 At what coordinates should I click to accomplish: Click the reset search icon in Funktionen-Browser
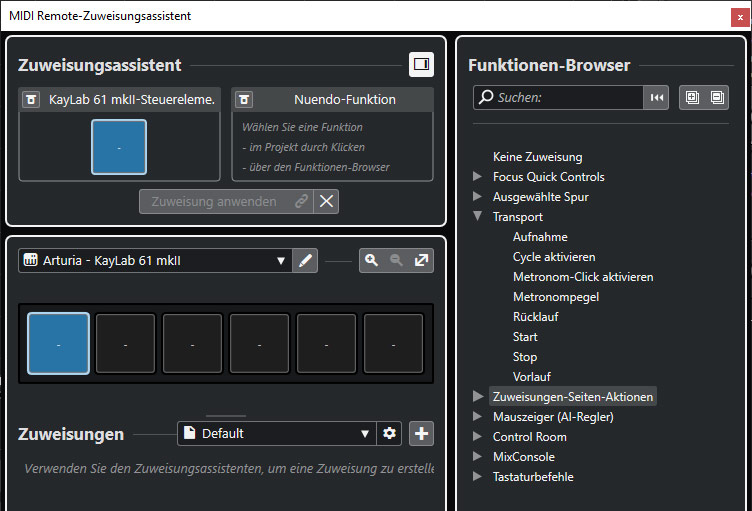(657, 97)
